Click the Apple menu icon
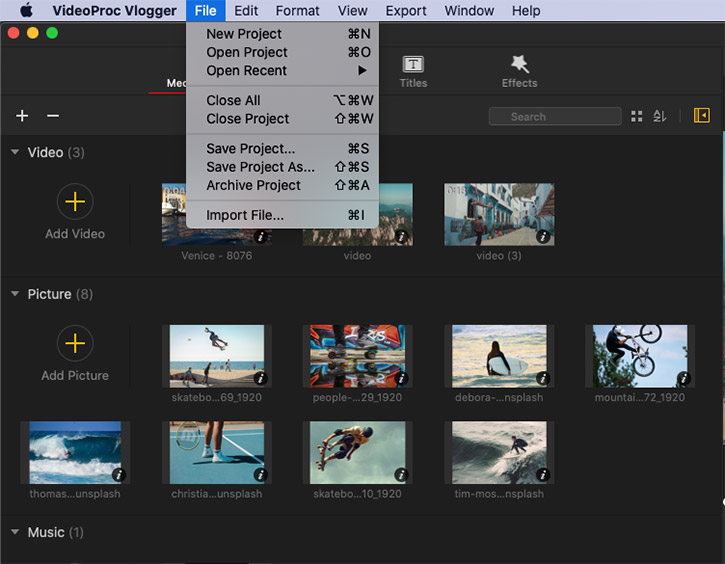 tap(26, 11)
